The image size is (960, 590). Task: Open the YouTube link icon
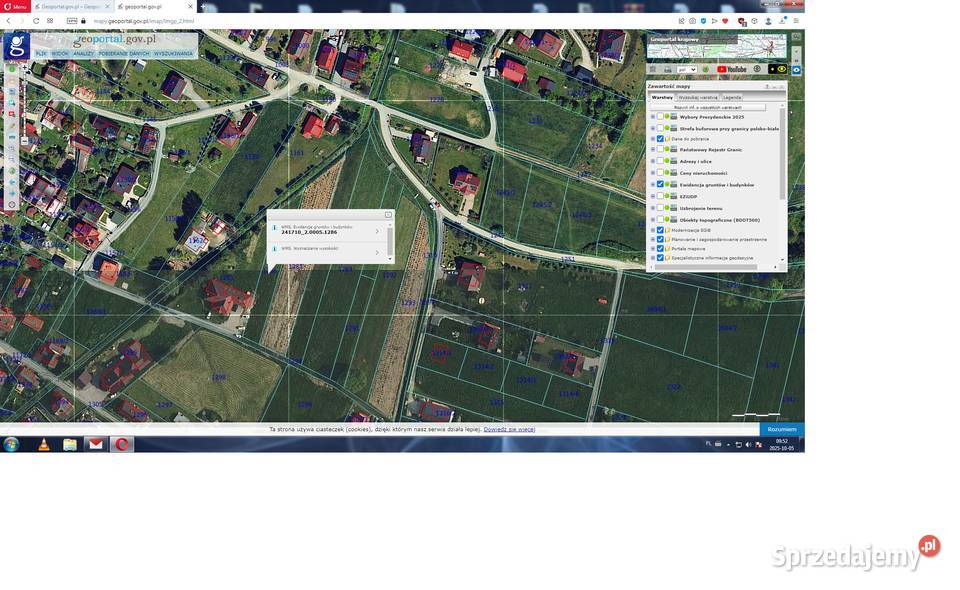[x=732, y=69]
